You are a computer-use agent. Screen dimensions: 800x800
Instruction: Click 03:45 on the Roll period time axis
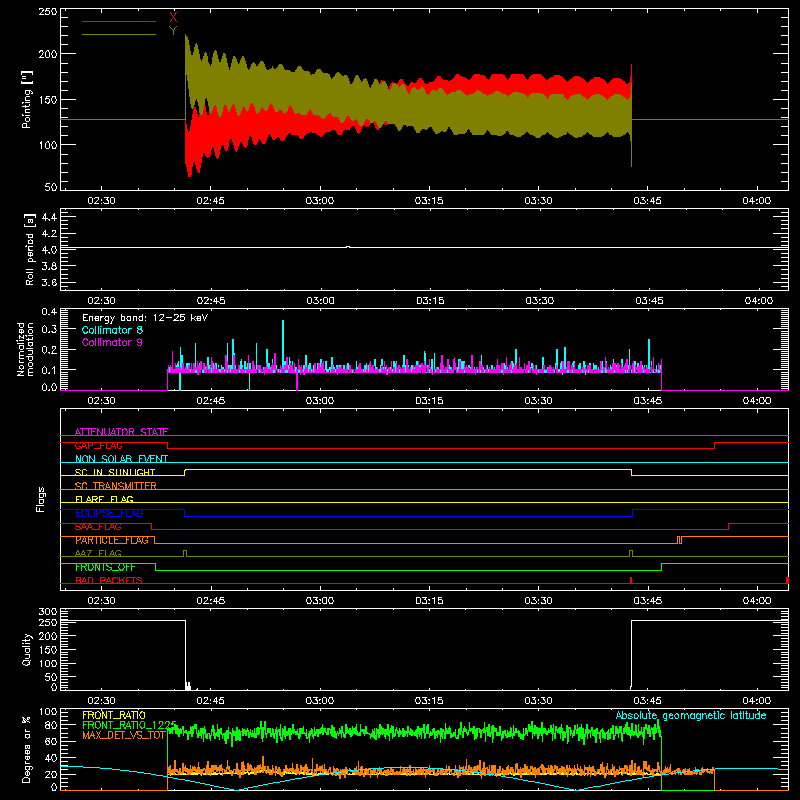click(x=649, y=301)
